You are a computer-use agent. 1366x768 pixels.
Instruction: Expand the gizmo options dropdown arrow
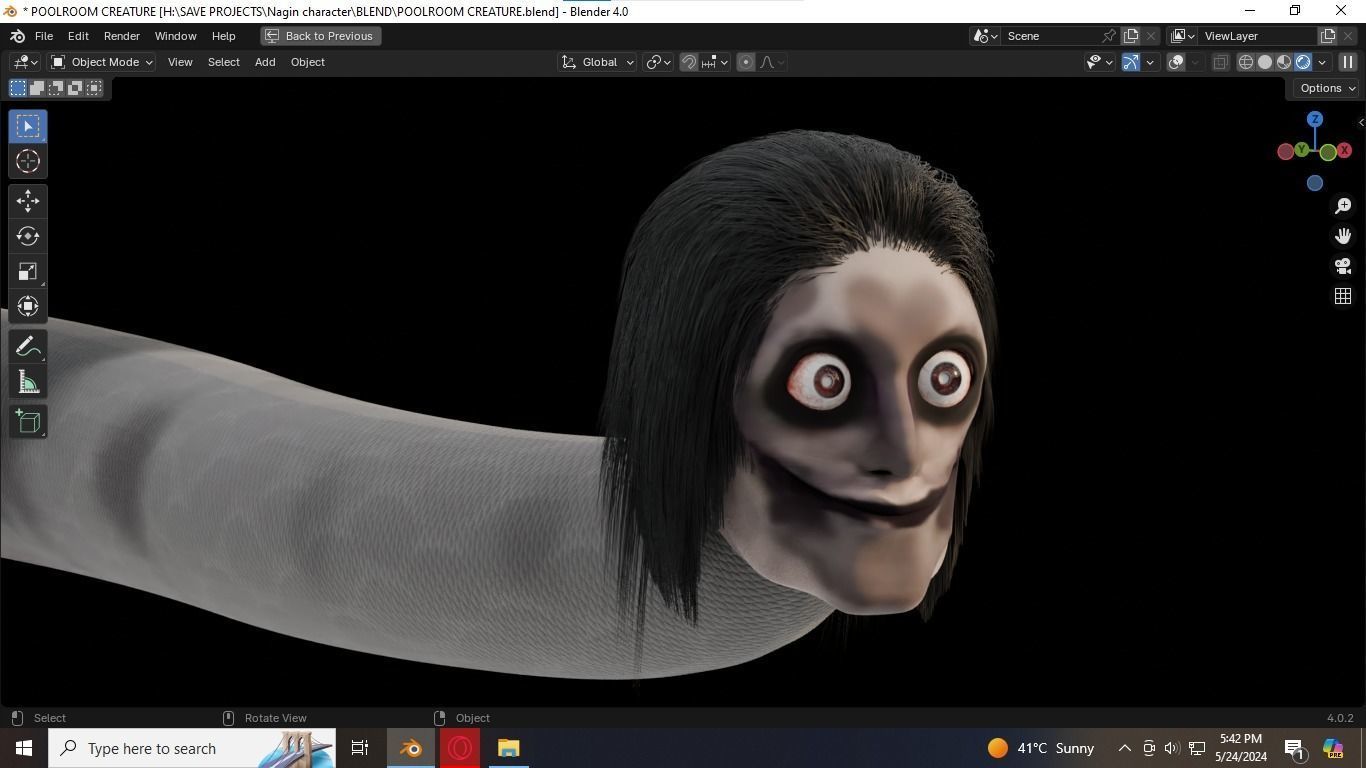[1150, 62]
